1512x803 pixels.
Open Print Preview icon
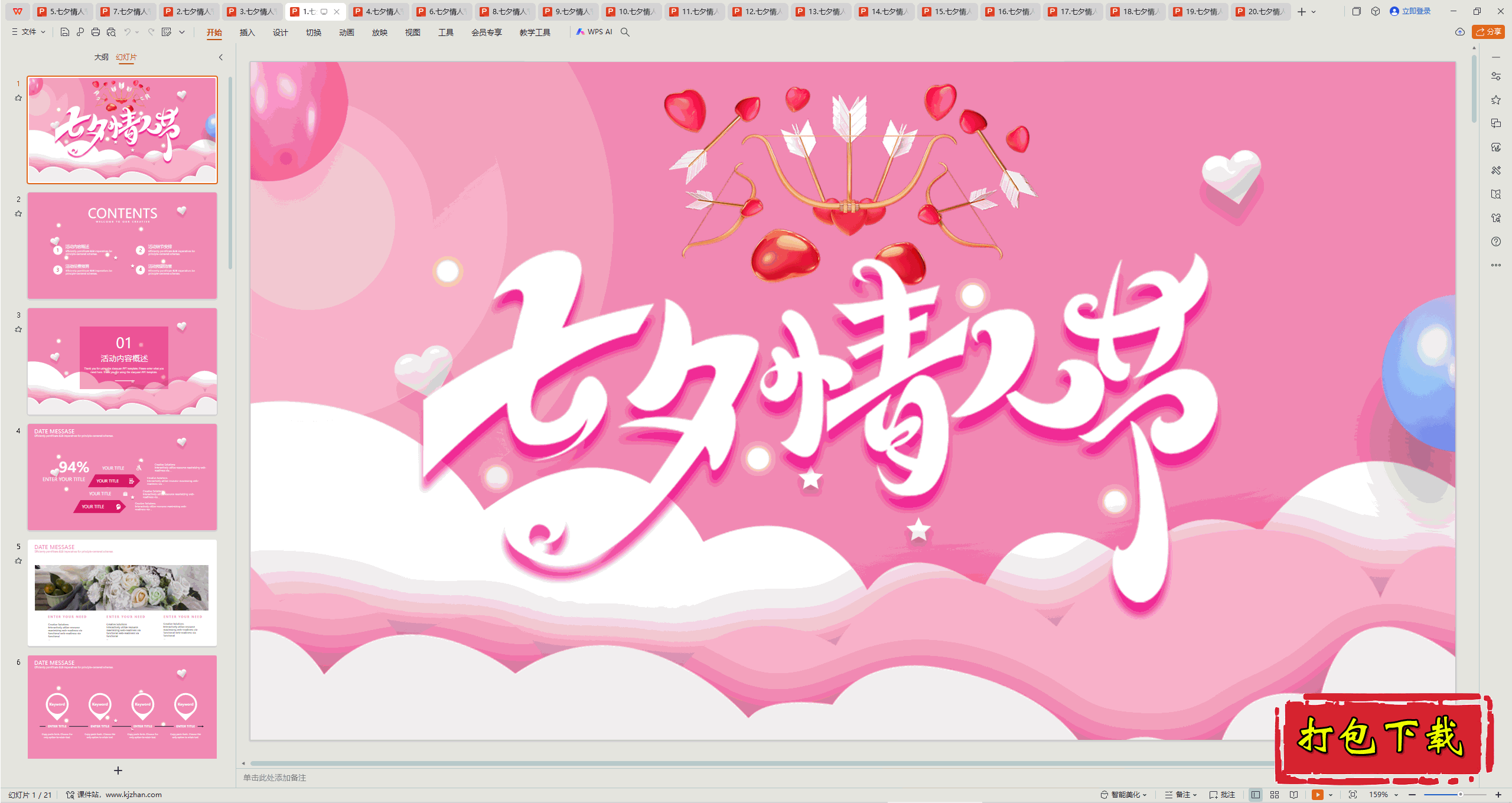(111, 32)
